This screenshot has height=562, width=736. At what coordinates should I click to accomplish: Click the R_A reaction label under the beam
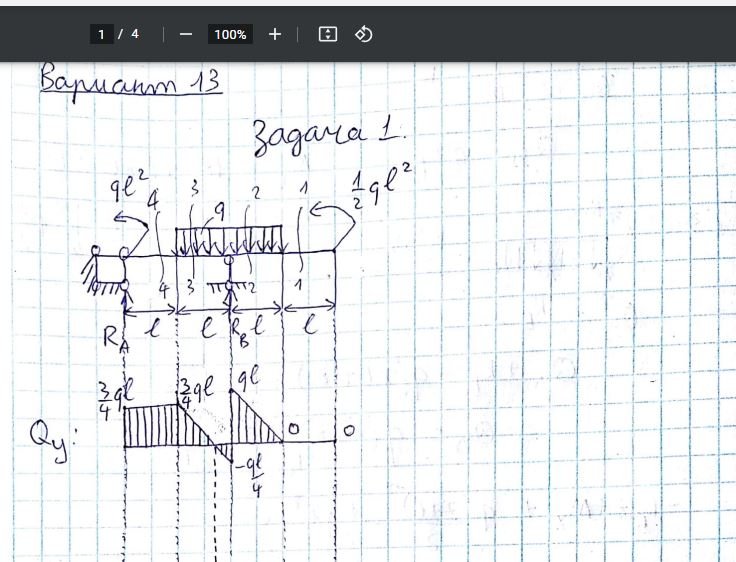click(x=112, y=339)
